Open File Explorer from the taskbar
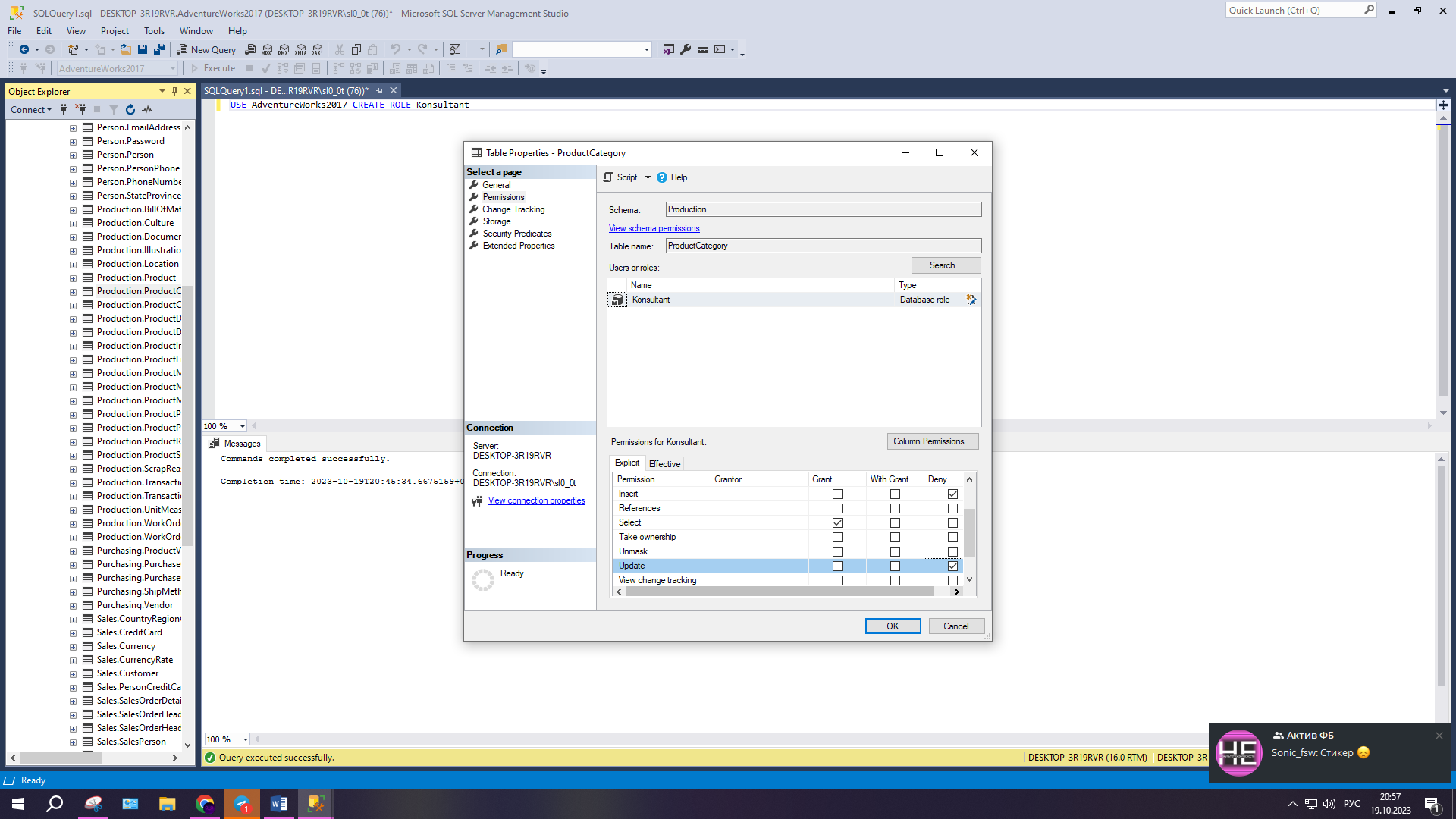This screenshot has width=1456, height=819. (x=168, y=804)
